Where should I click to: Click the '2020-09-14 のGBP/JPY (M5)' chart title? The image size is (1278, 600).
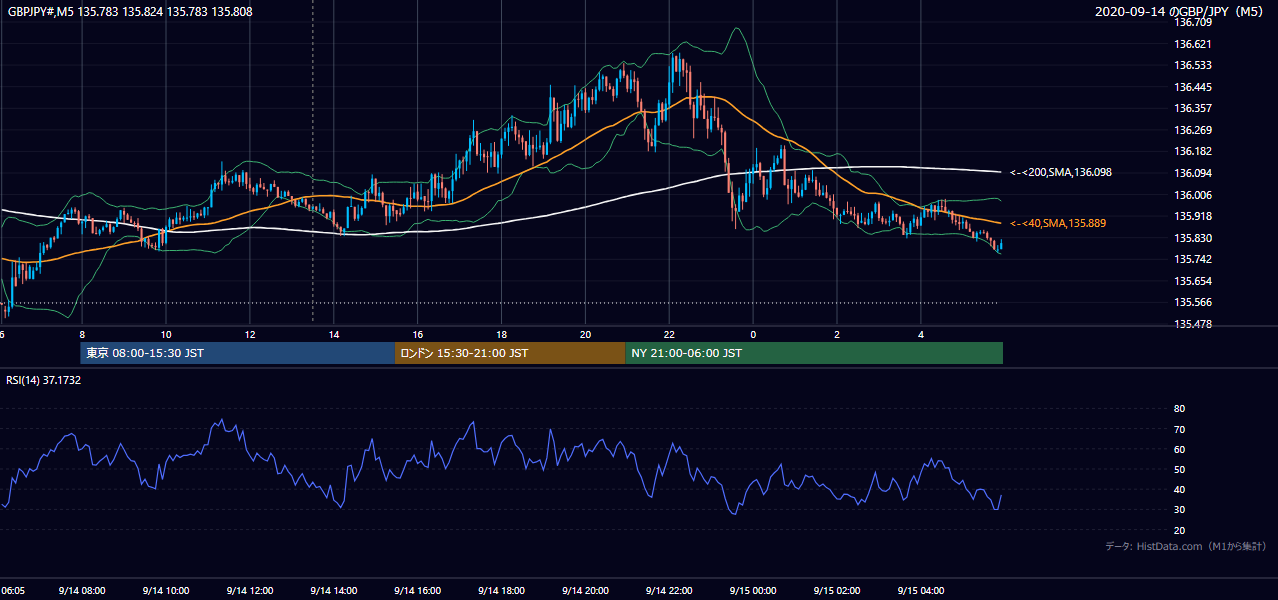pyautogui.click(x=1181, y=12)
